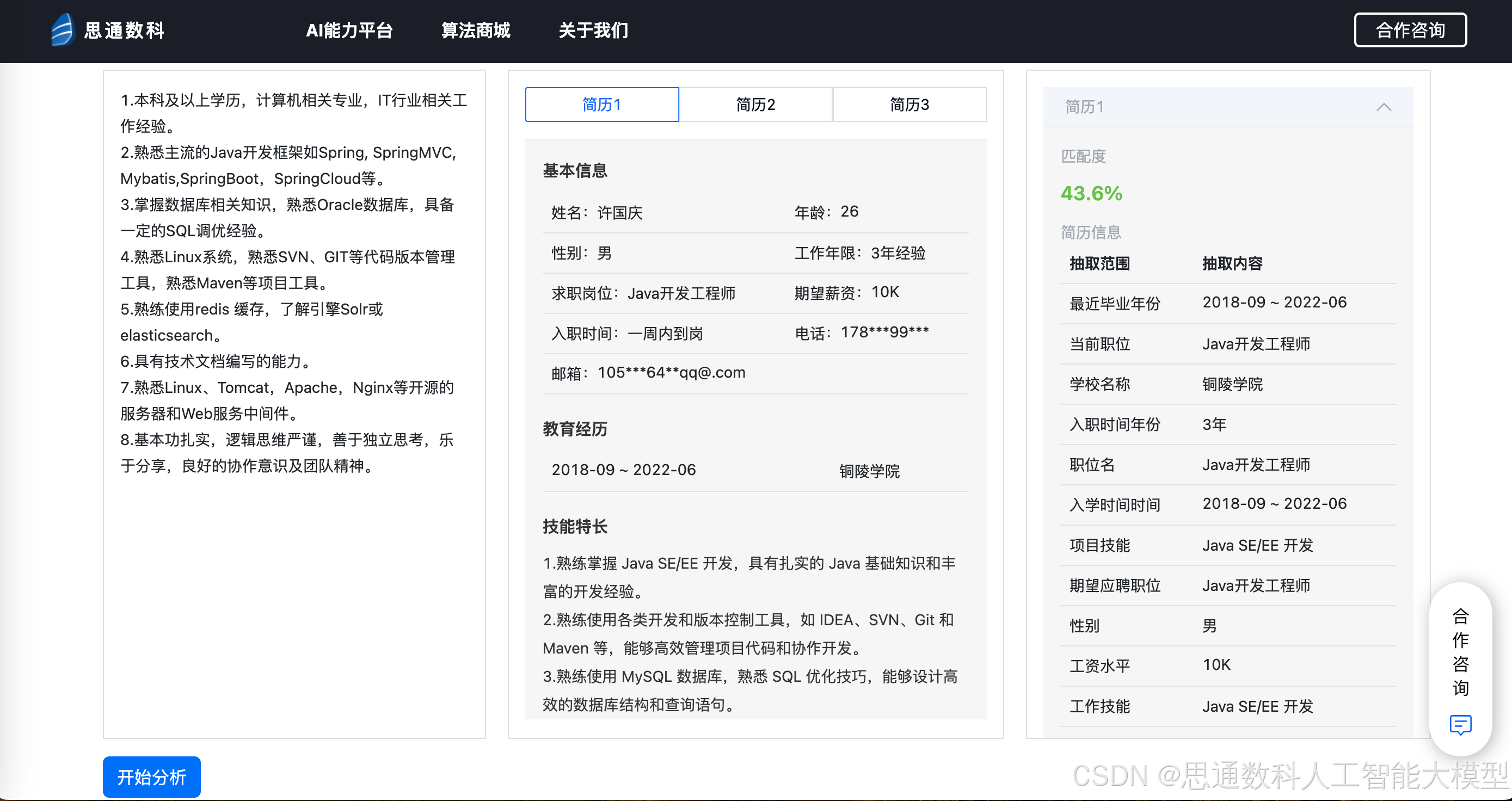Switch to the 简历3 tab
The image size is (1512, 801).
(x=908, y=104)
